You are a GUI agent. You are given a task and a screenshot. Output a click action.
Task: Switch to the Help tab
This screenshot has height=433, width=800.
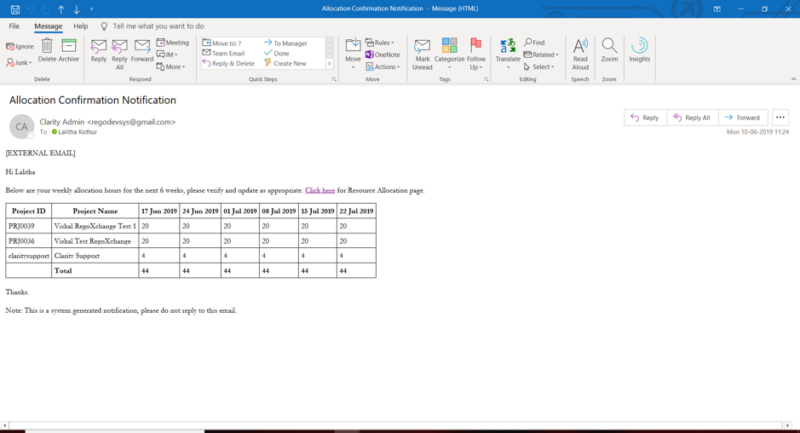tap(81, 26)
